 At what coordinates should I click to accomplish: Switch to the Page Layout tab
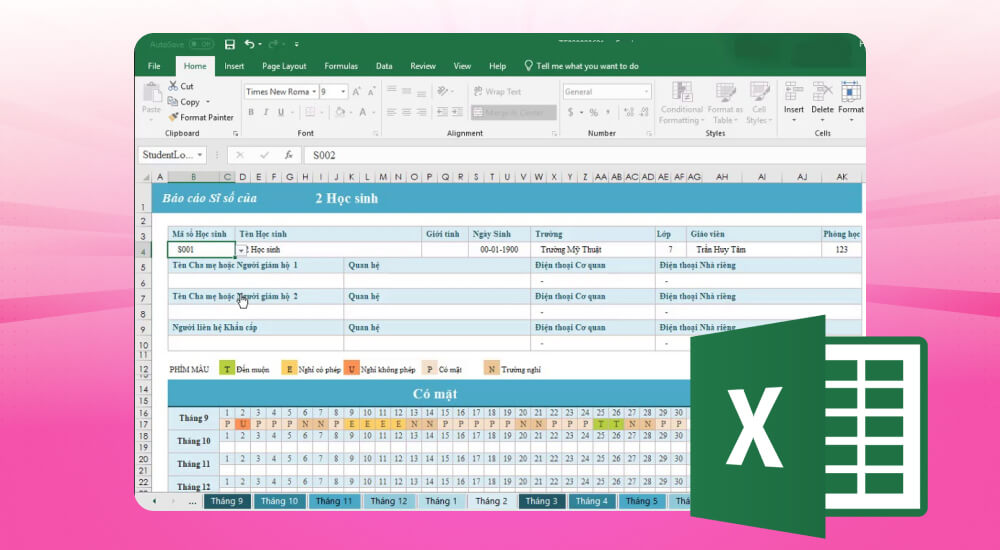point(284,66)
